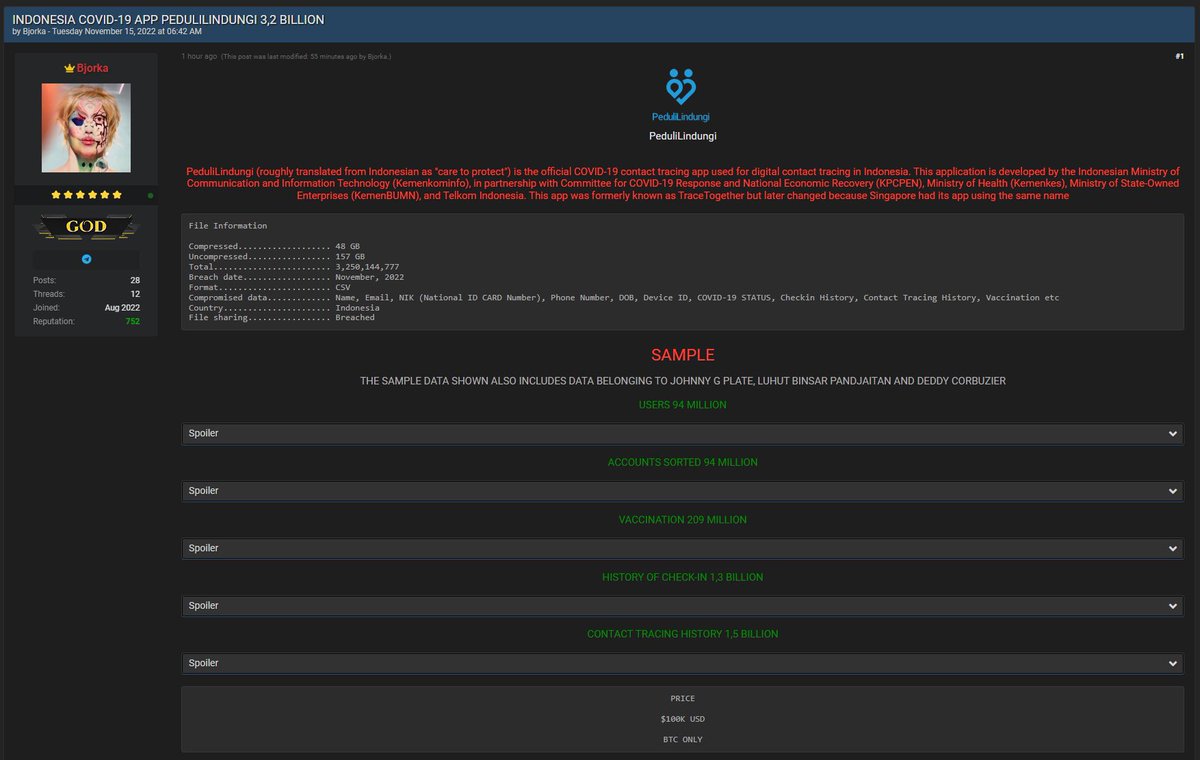Click the thread title Indonesia Covid-19 App PeduliLindungi
This screenshot has width=1200, height=760.
(168, 20)
